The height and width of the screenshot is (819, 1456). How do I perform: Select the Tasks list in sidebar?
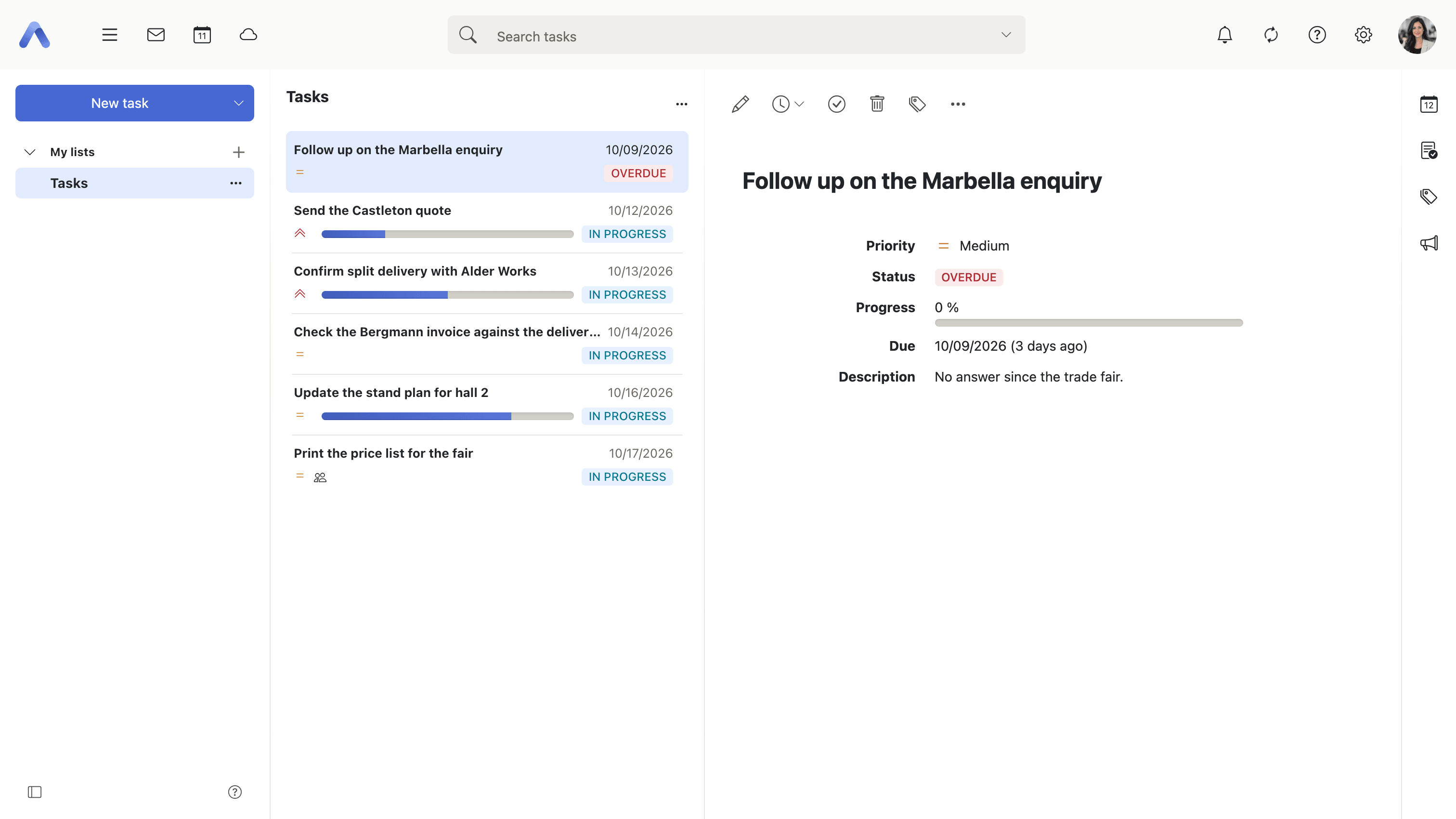pos(134,183)
